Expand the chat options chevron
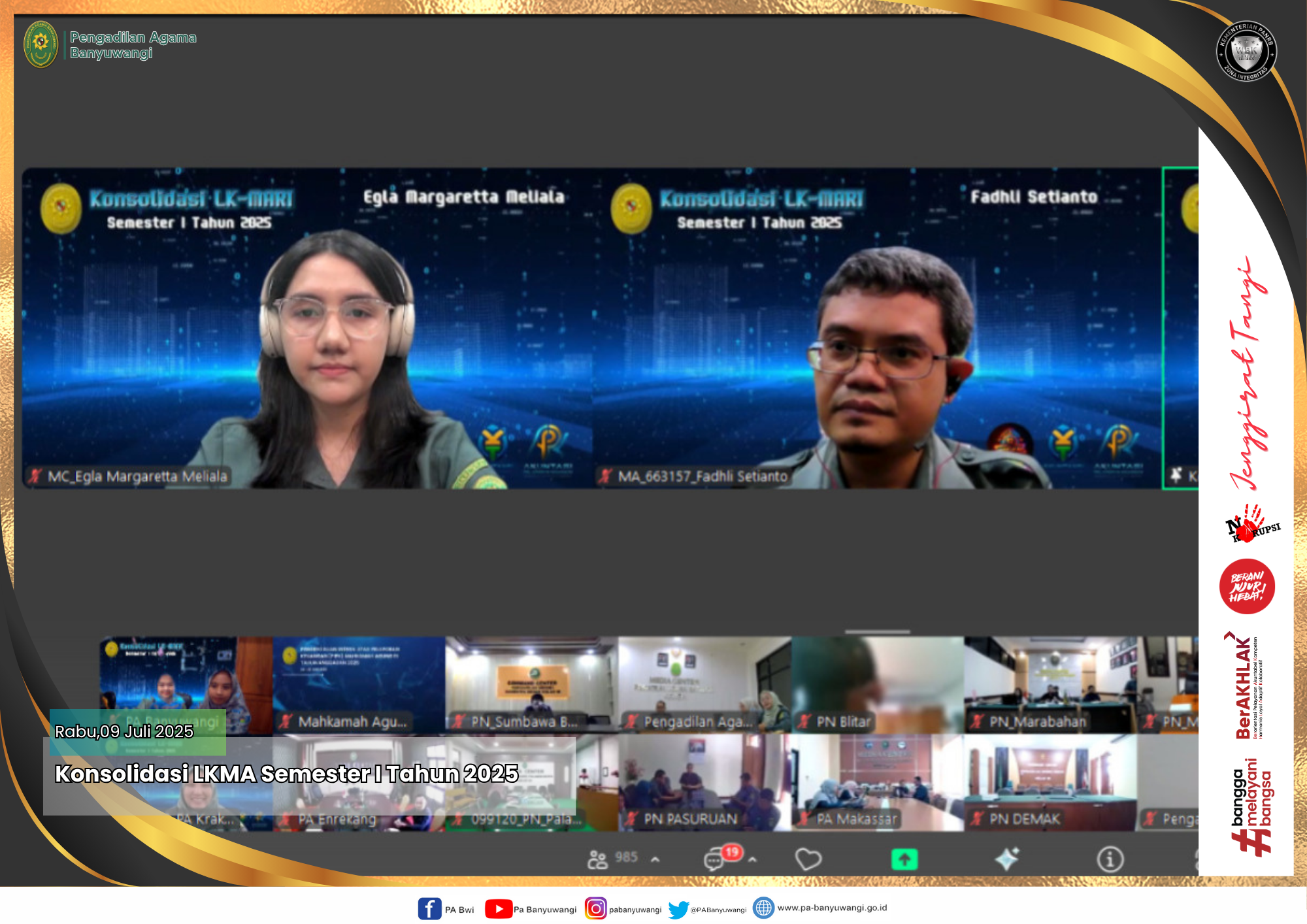This screenshot has width=1307, height=924. click(753, 860)
